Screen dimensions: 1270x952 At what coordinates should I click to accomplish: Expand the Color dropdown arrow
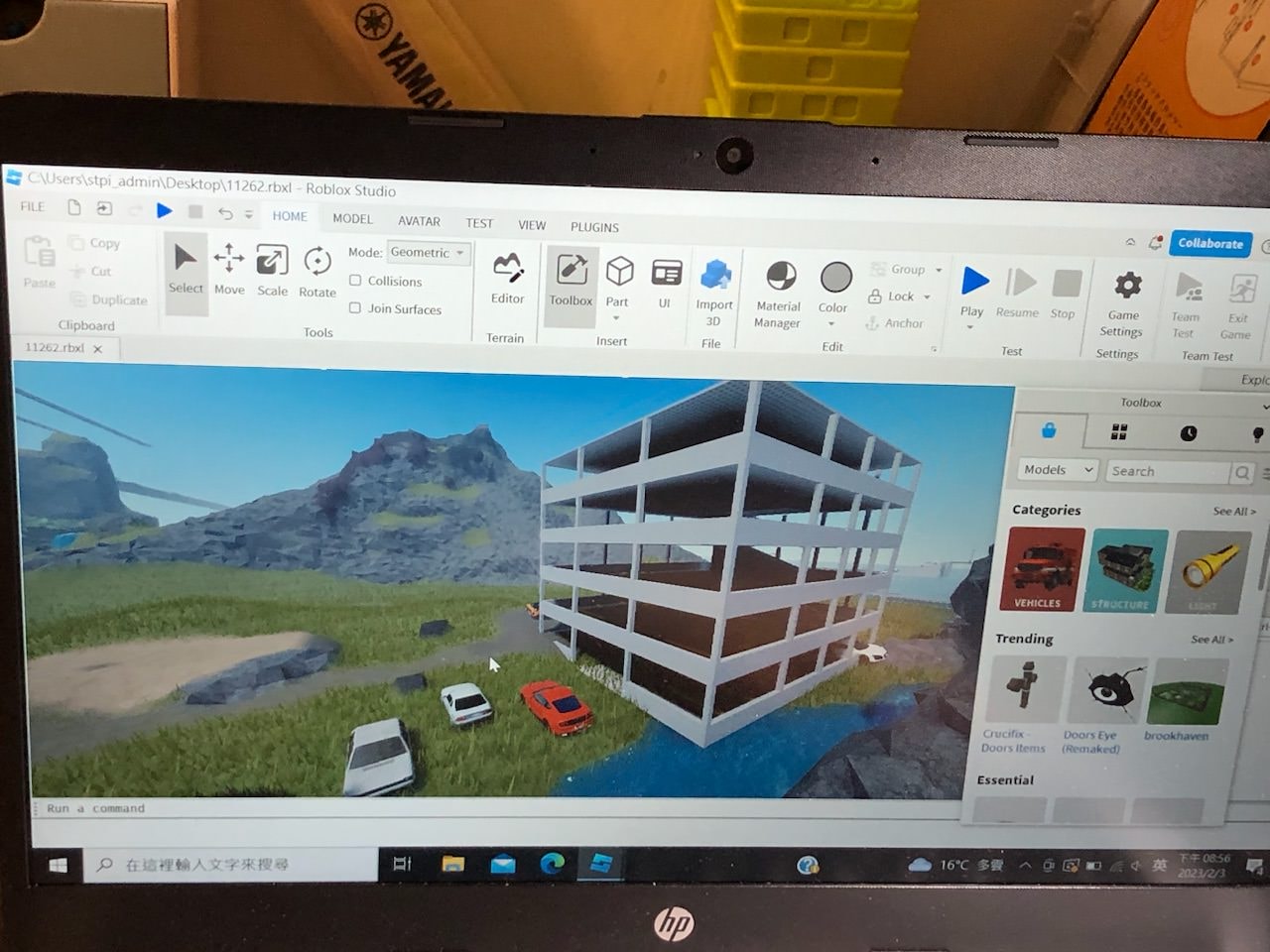pyautogui.click(x=831, y=323)
